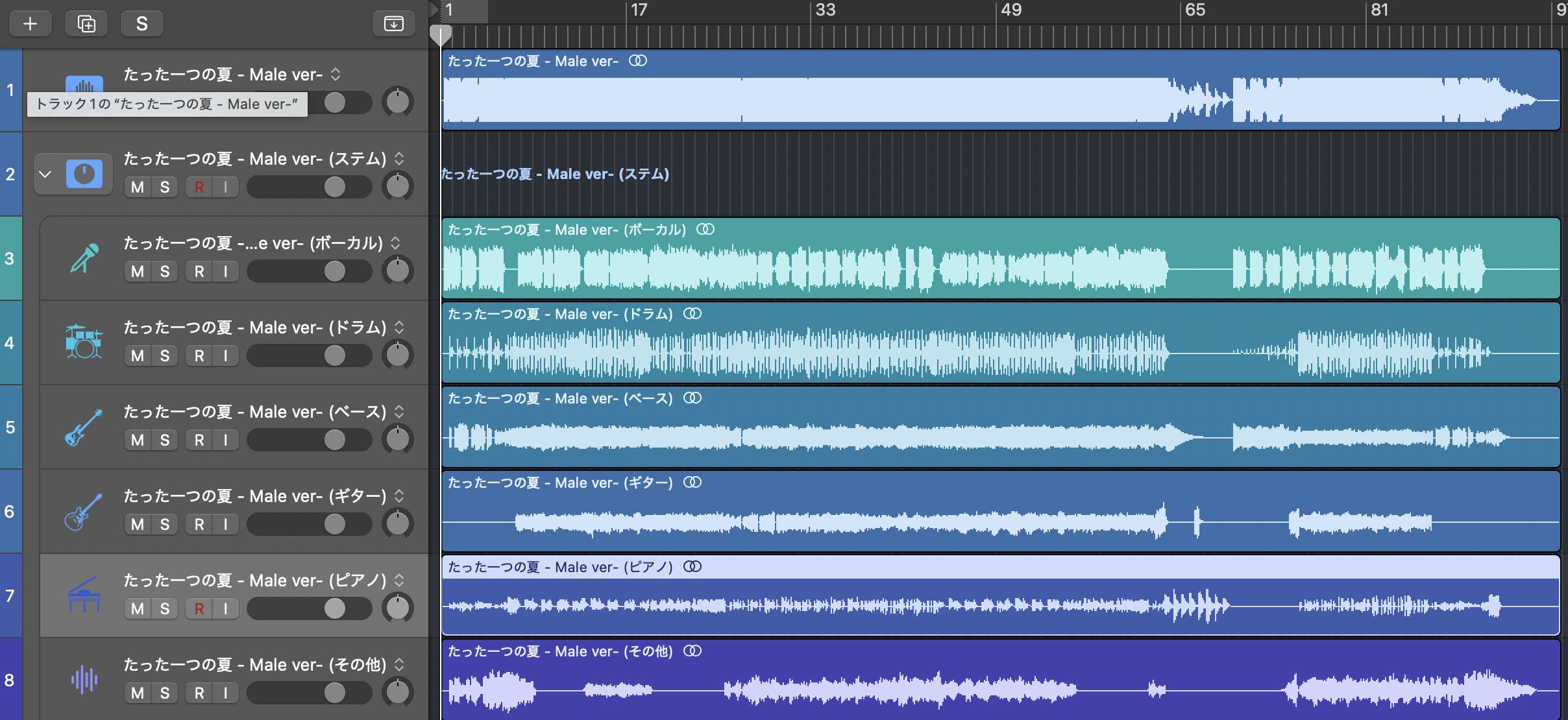Click the bass guitar icon on track 5
The width and height of the screenshot is (1568, 720).
[84, 427]
